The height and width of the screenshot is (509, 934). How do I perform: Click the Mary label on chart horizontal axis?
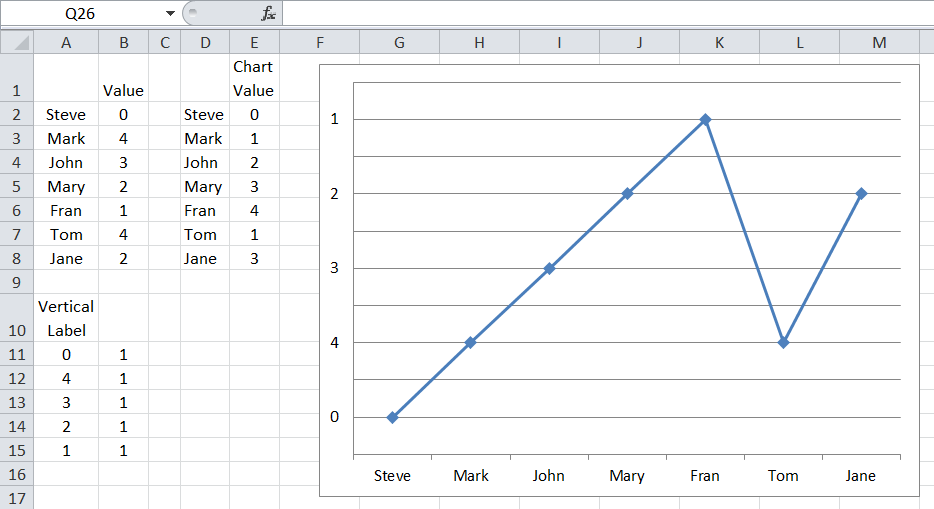(627, 476)
